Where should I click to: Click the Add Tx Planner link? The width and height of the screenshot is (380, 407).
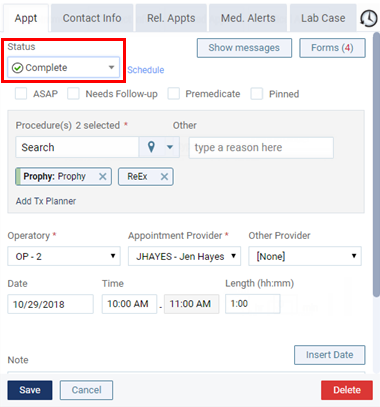[46, 201]
